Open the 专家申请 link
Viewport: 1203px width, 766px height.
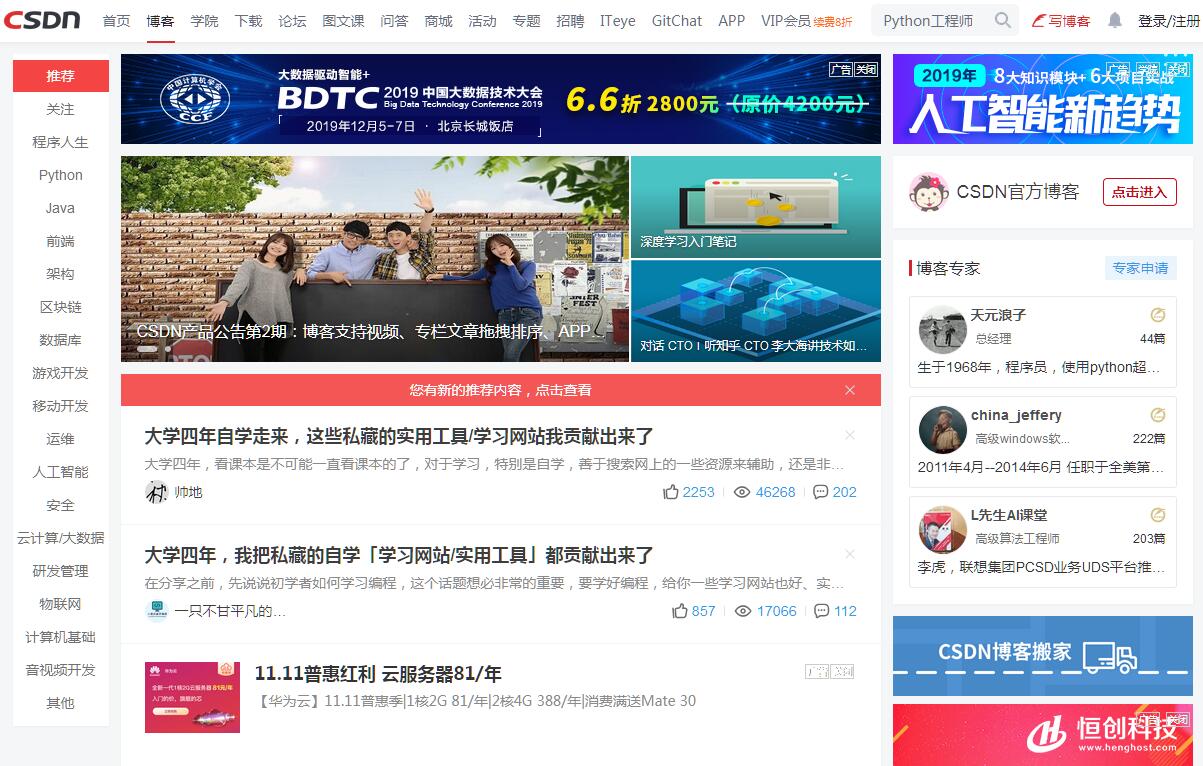click(x=1140, y=268)
